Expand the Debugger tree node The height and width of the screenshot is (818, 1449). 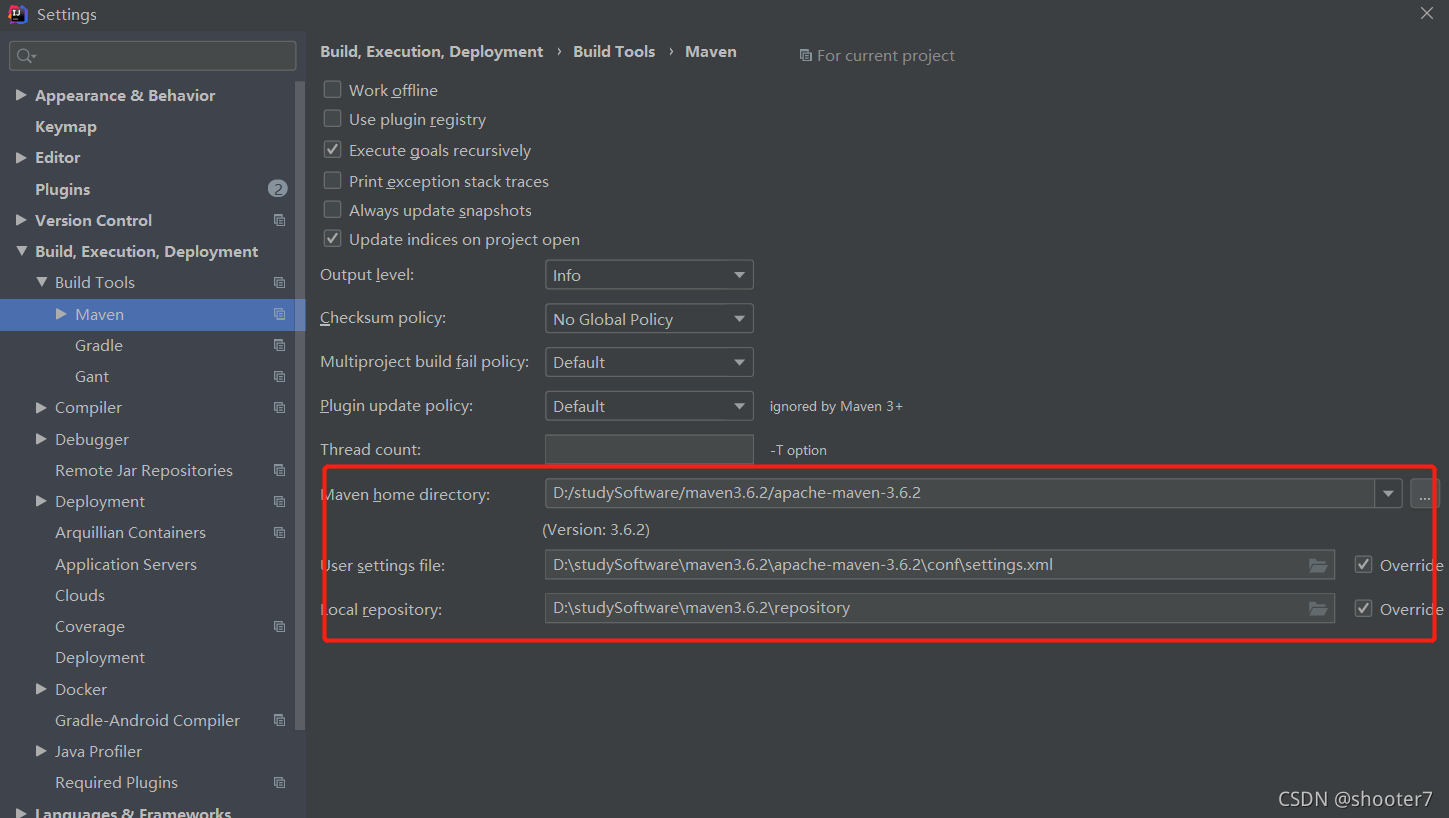pos(41,439)
